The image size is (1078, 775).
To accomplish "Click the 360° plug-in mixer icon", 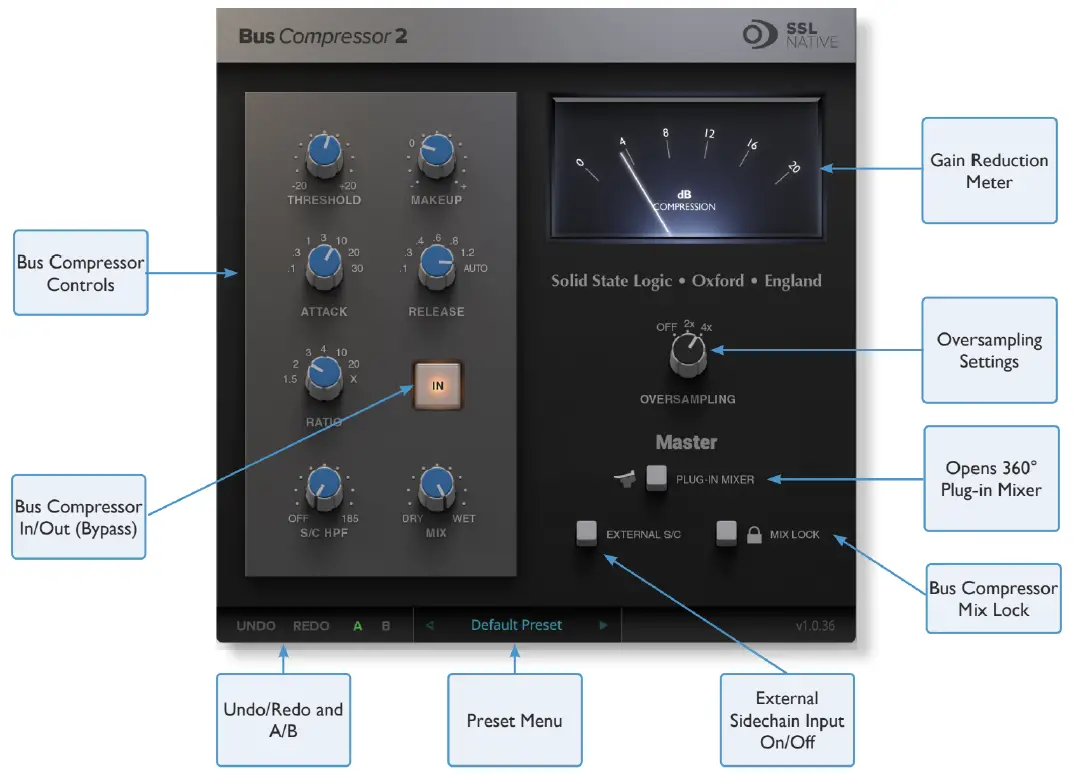I will pyautogui.click(x=625, y=478).
